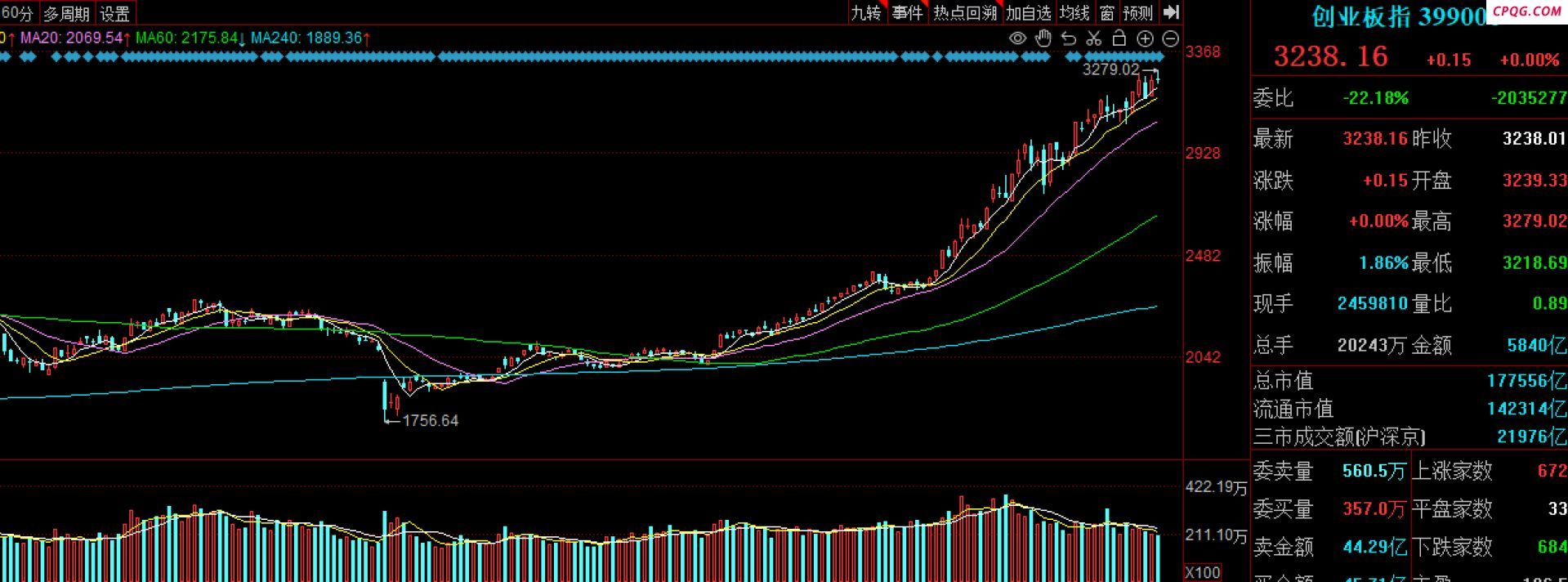
Task: Select the scissors cut tool
Action: click(1094, 38)
